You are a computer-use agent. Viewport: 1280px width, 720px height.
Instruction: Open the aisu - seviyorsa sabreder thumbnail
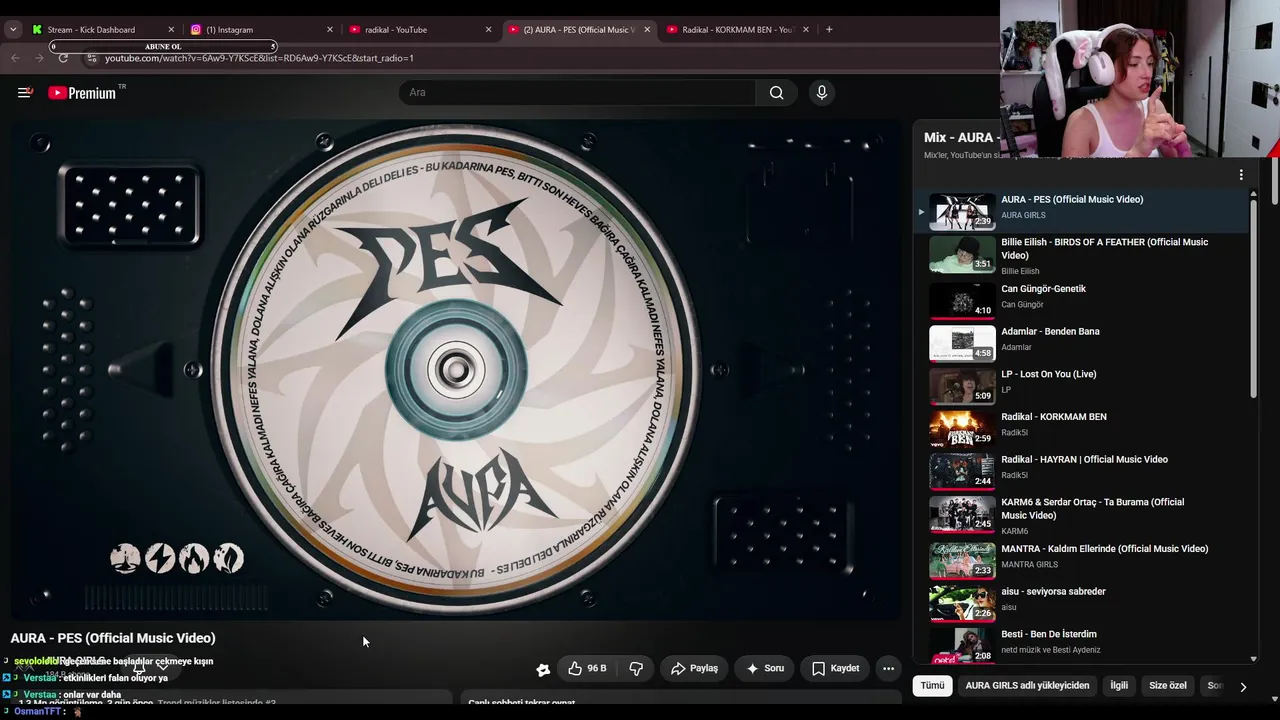[962, 604]
